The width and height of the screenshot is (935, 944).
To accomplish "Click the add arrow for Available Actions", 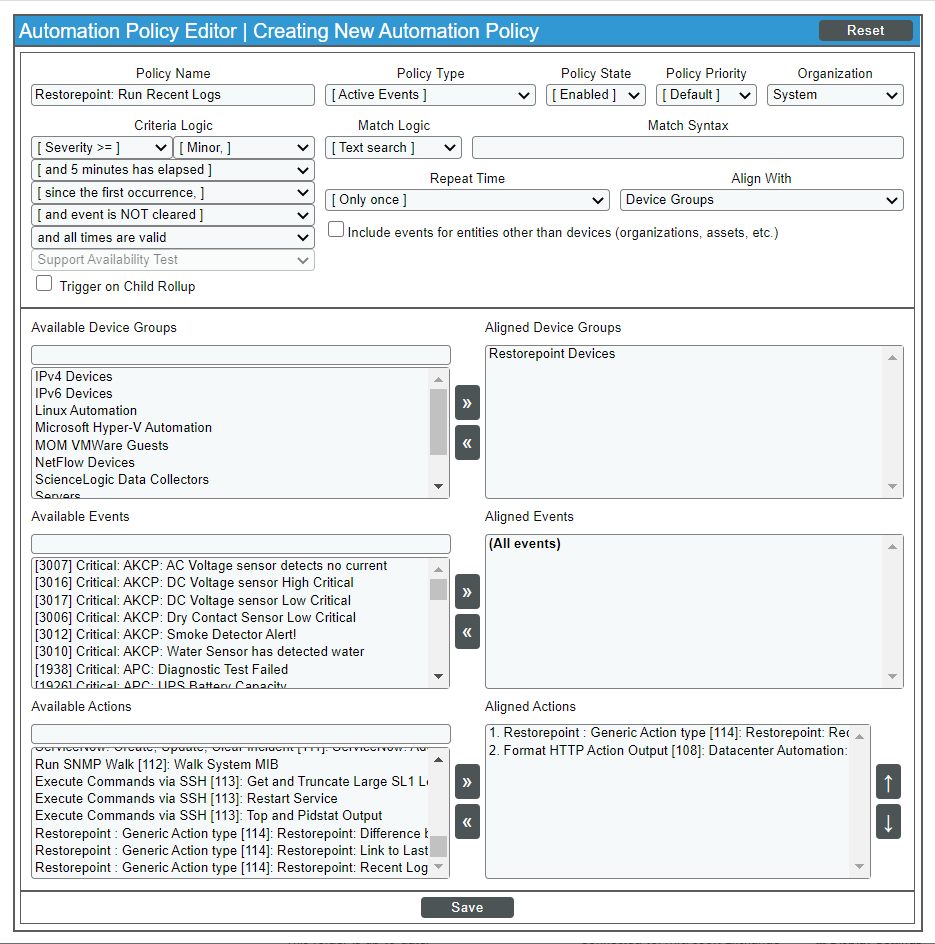I will click(467, 781).
